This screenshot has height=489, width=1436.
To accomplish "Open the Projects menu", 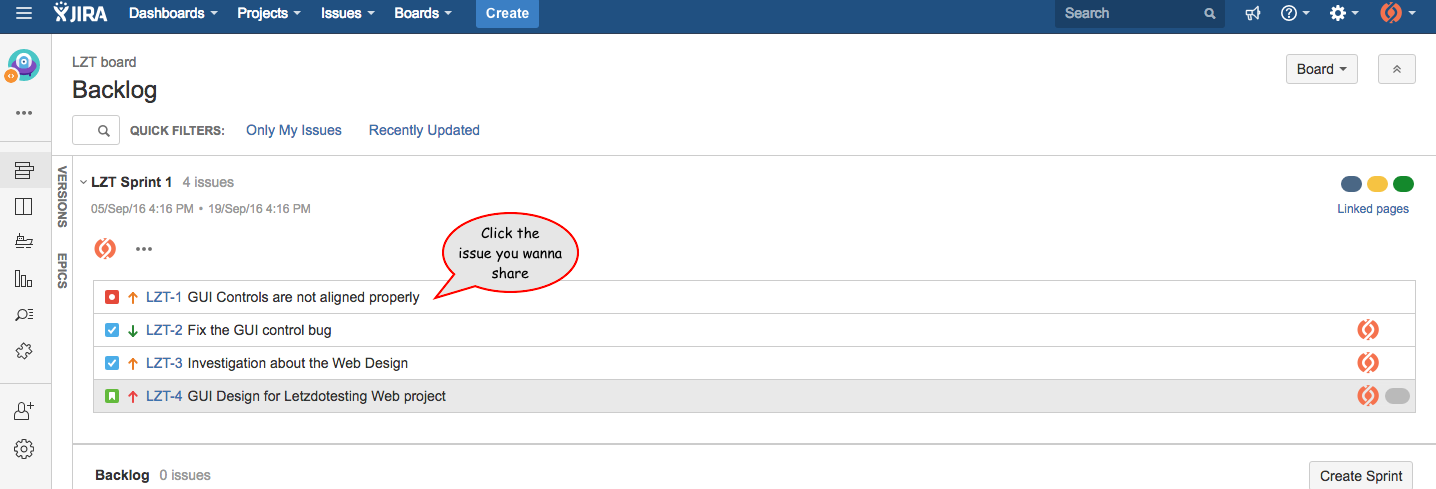I will pos(269,14).
